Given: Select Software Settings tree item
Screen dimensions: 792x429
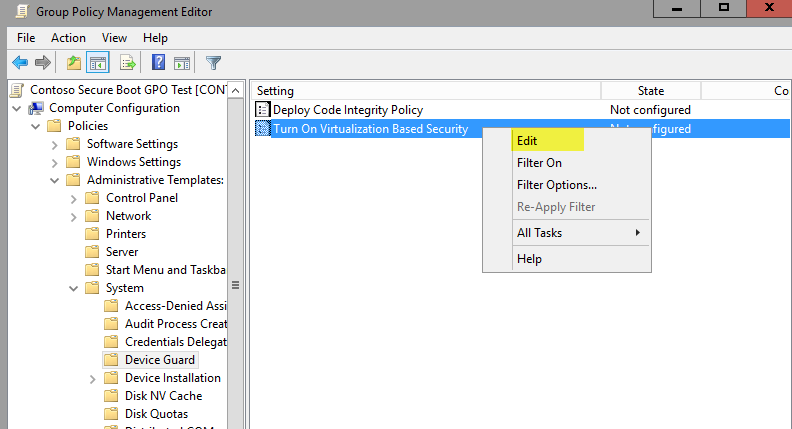Looking at the screenshot, I should [x=132, y=144].
